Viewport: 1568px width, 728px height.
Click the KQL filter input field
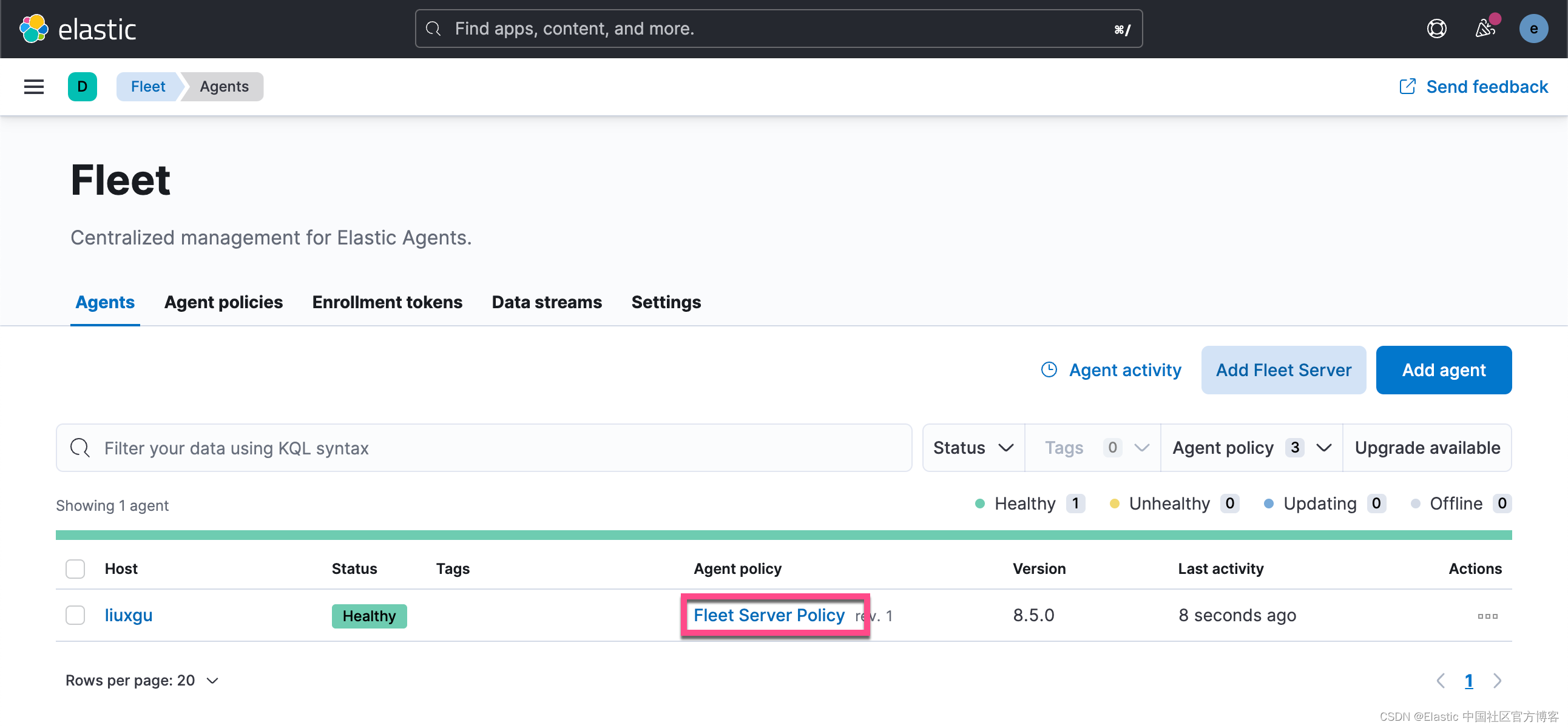click(484, 447)
